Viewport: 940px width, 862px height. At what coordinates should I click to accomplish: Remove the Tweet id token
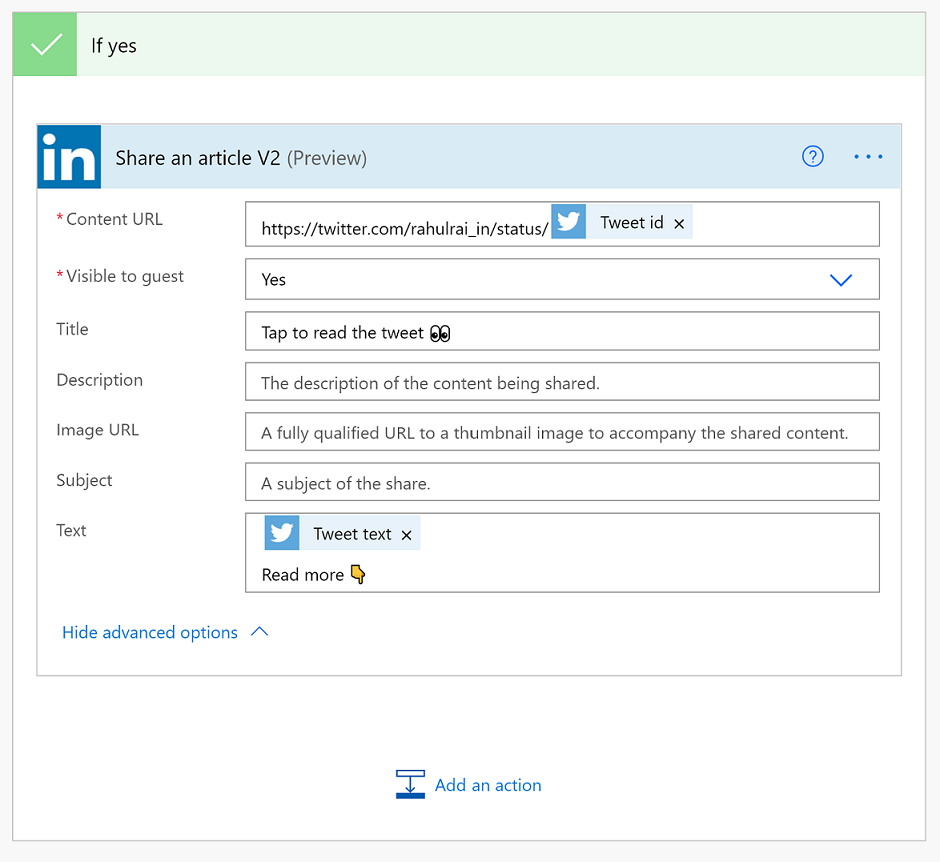(680, 224)
